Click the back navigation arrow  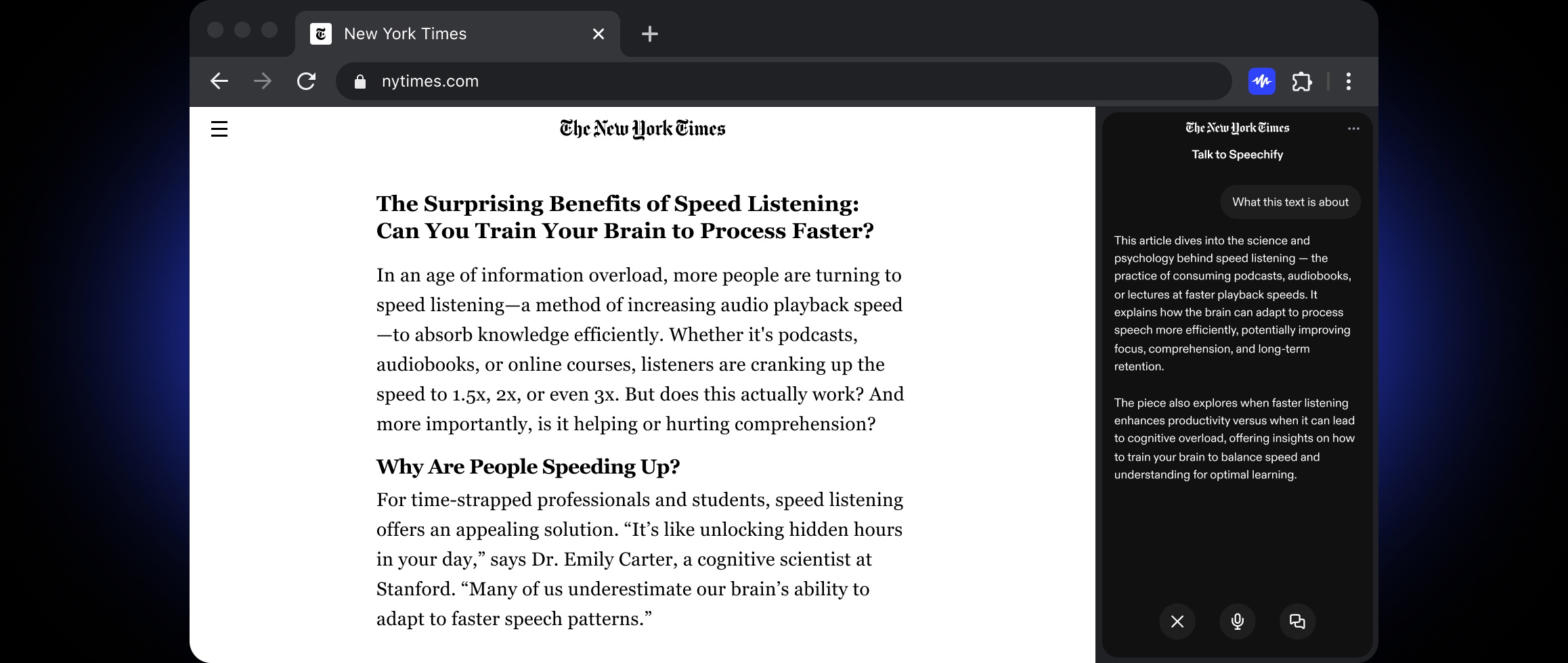click(219, 81)
